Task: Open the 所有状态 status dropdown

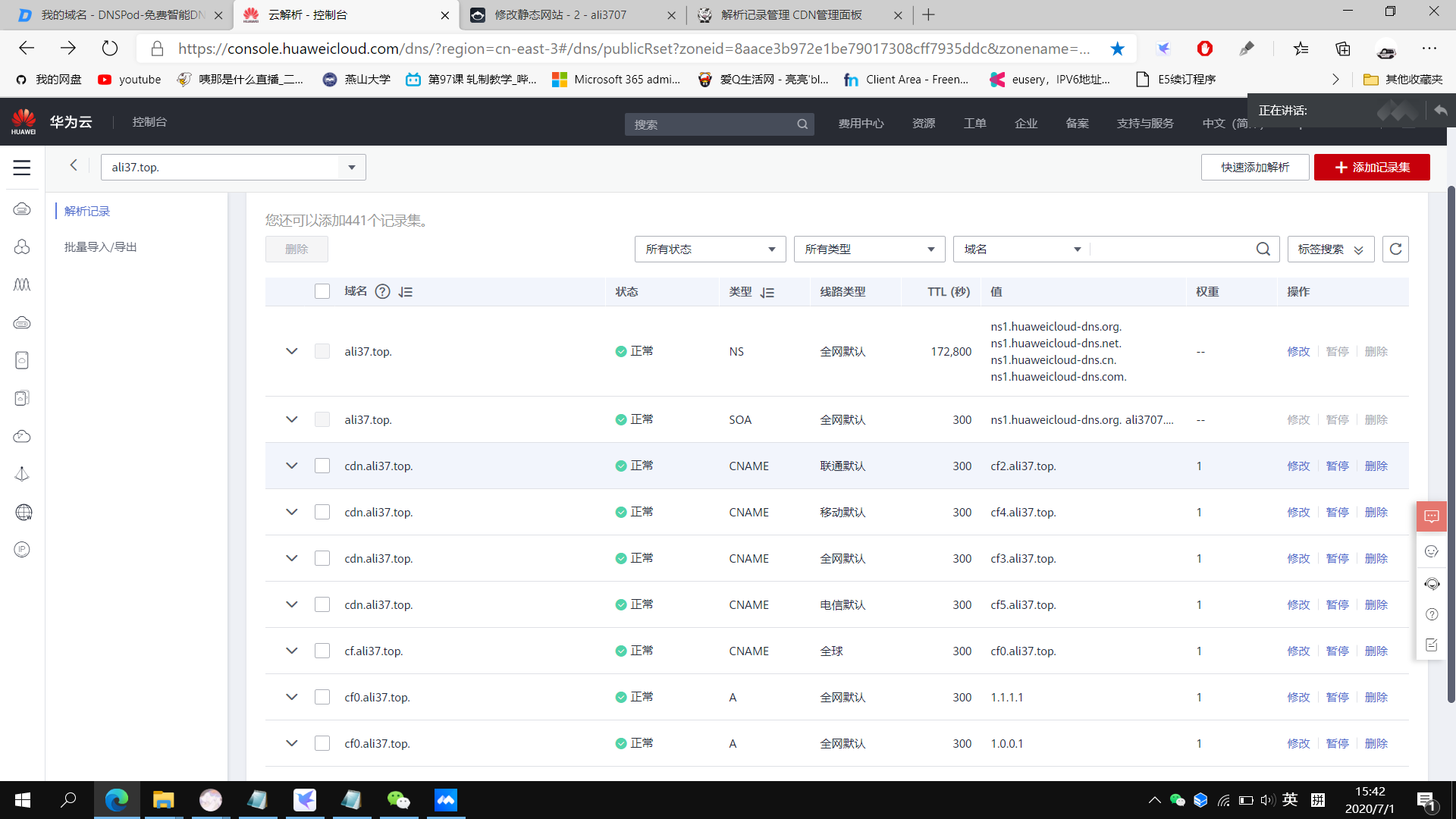Action: [x=710, y=249]
